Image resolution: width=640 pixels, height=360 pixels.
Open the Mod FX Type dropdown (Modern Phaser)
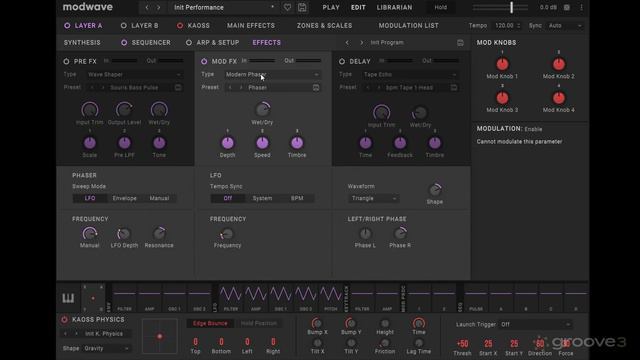point(272,74)
